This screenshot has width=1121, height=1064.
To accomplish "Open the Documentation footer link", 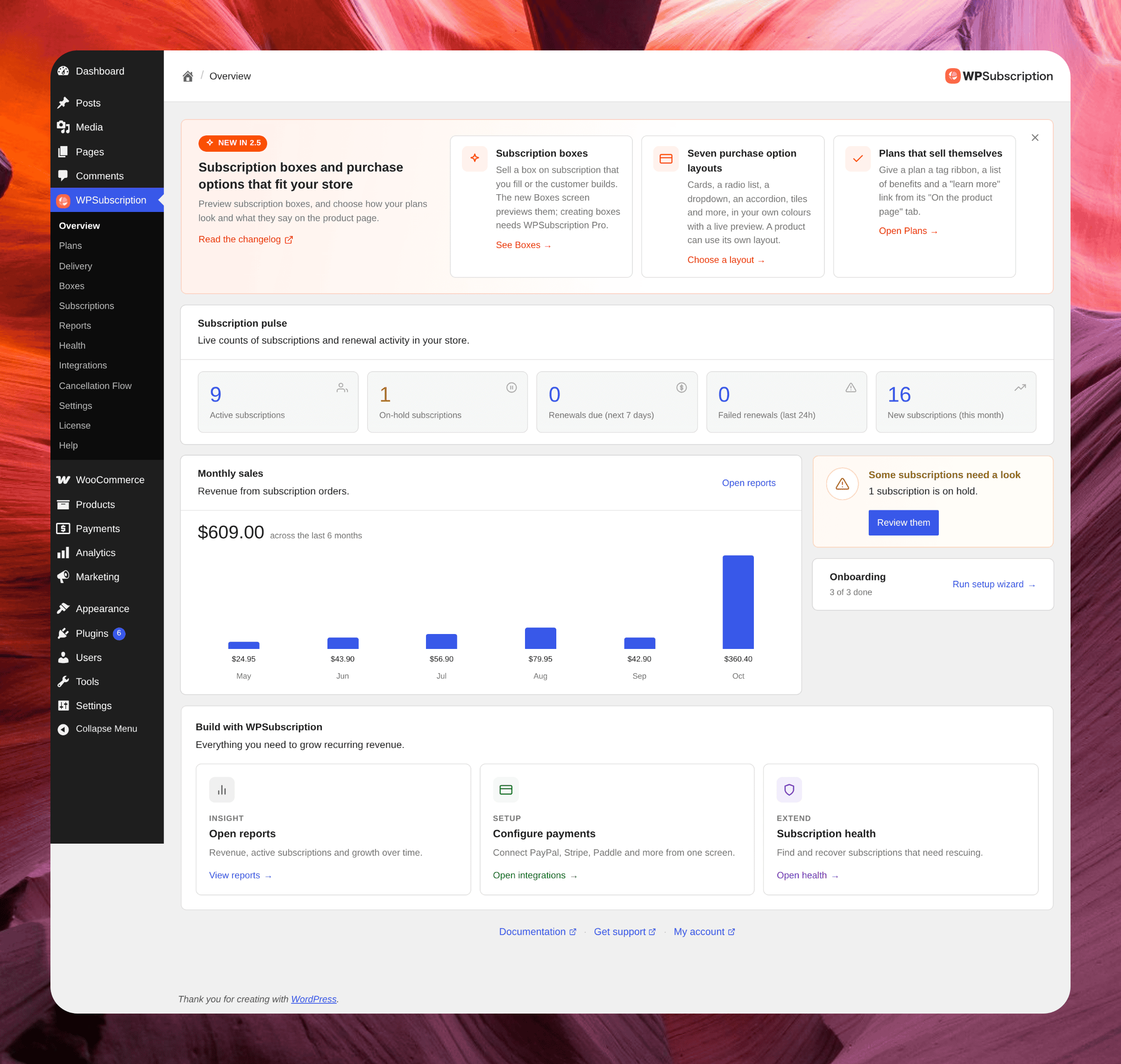I will (x=538, y=932).
